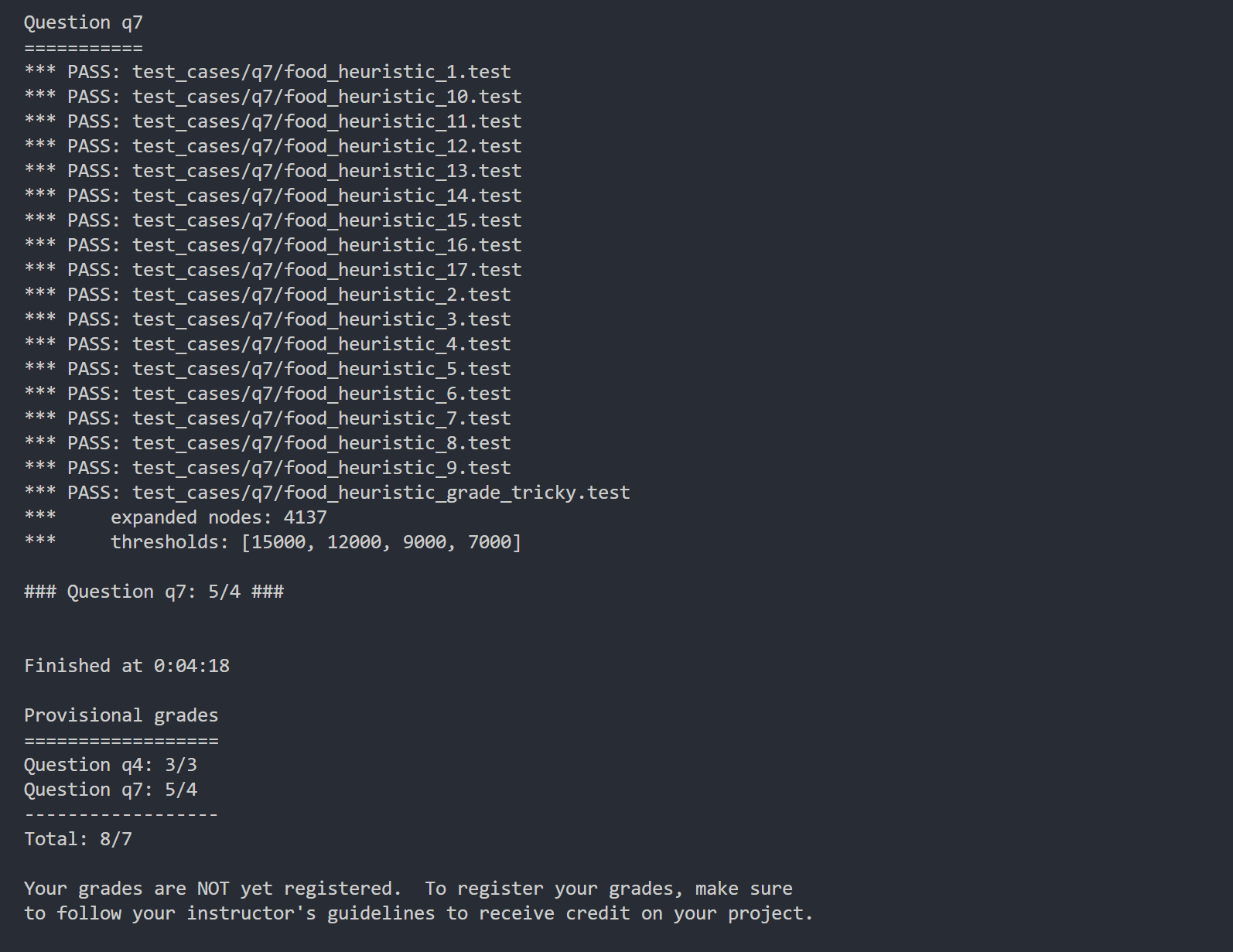This screenshot has width=1233, height=952.
Task: Select the food_heuristic_16.test line
Action: pos(272,245)
